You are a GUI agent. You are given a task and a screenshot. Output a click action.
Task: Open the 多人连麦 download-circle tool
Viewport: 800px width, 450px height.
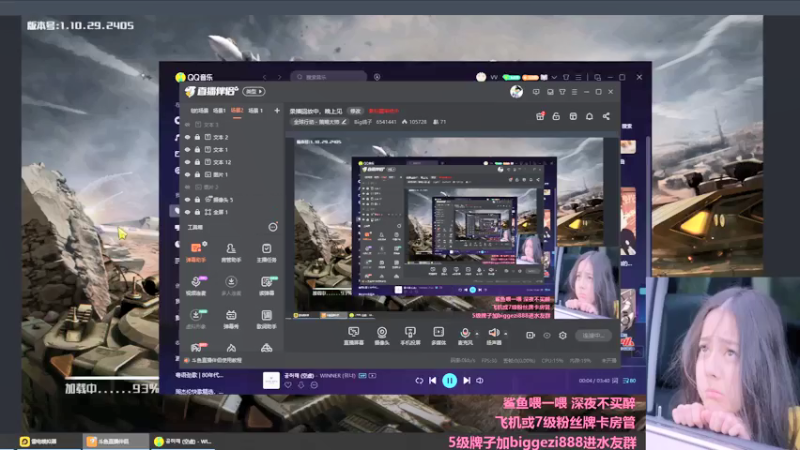[x=231, y=286]
